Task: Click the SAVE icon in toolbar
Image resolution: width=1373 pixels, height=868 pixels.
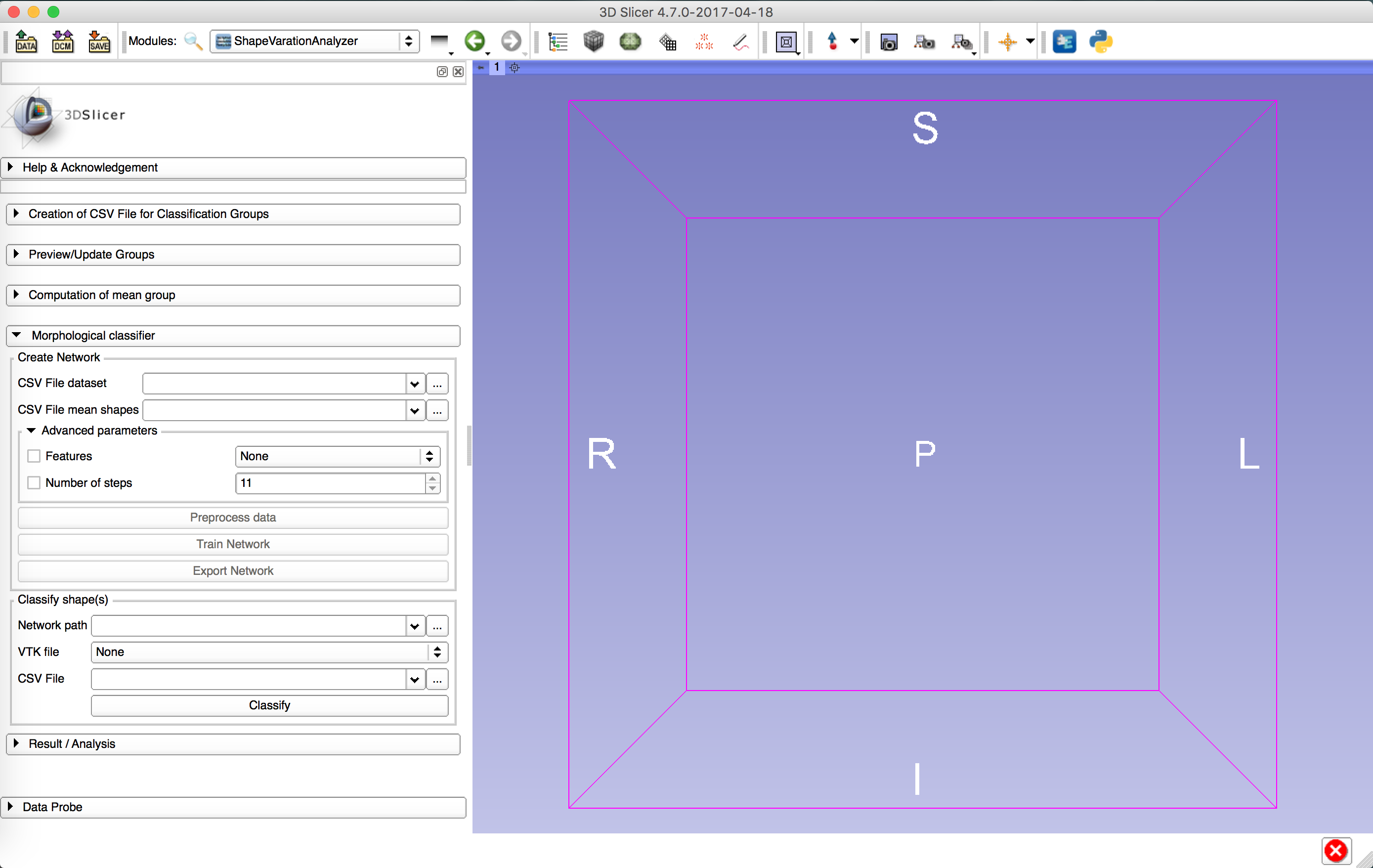Action: click(99, 41)
